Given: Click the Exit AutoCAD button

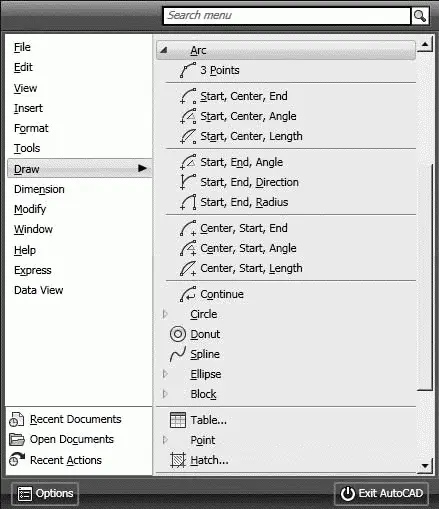Looking at the screenshot, I should tap(381, 493).
